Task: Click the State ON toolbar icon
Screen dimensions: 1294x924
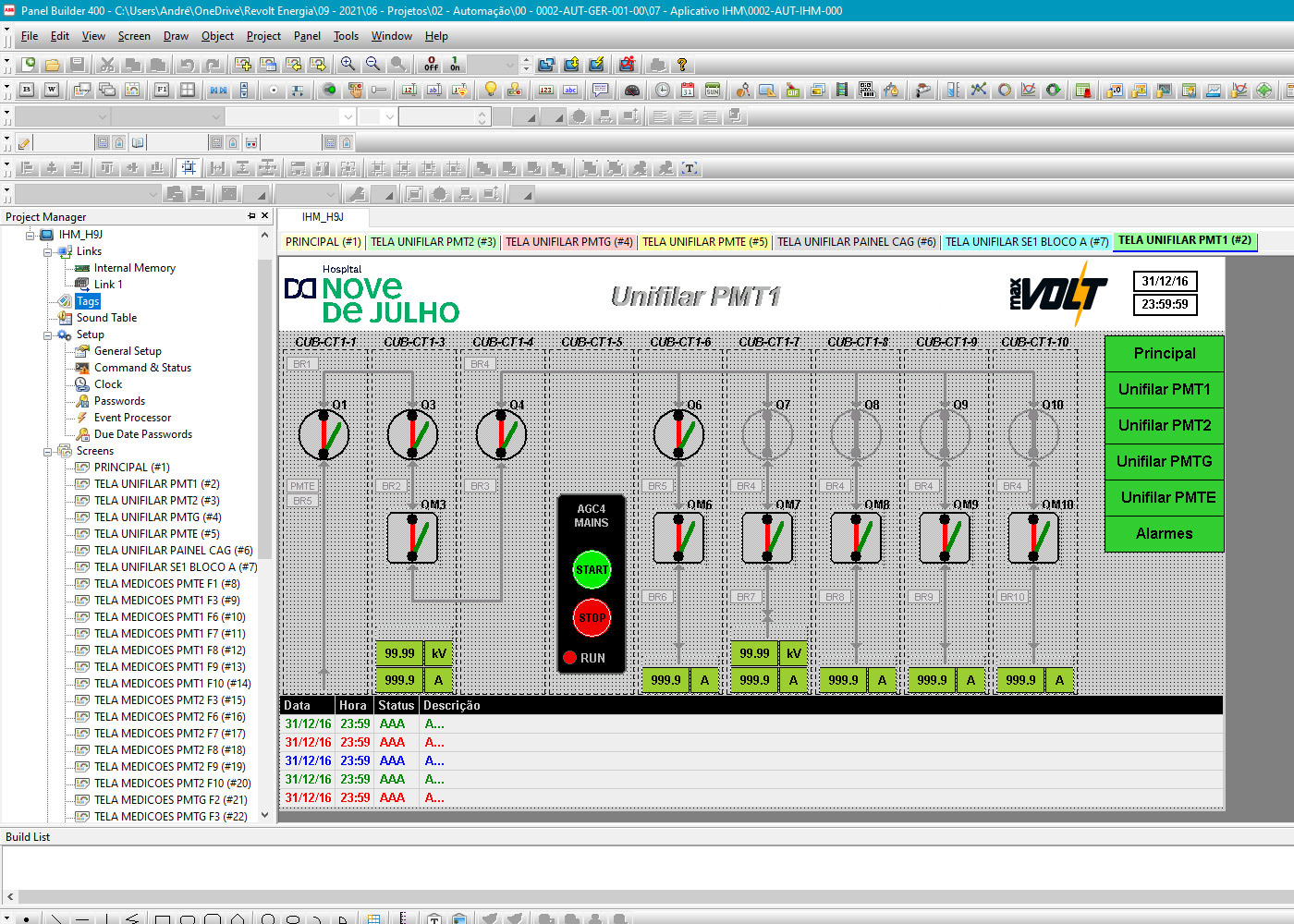Action: pos(455,65)
